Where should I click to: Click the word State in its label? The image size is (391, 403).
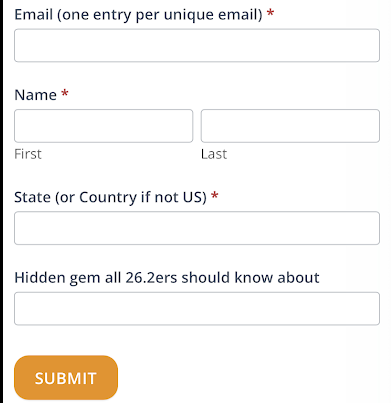32,197
